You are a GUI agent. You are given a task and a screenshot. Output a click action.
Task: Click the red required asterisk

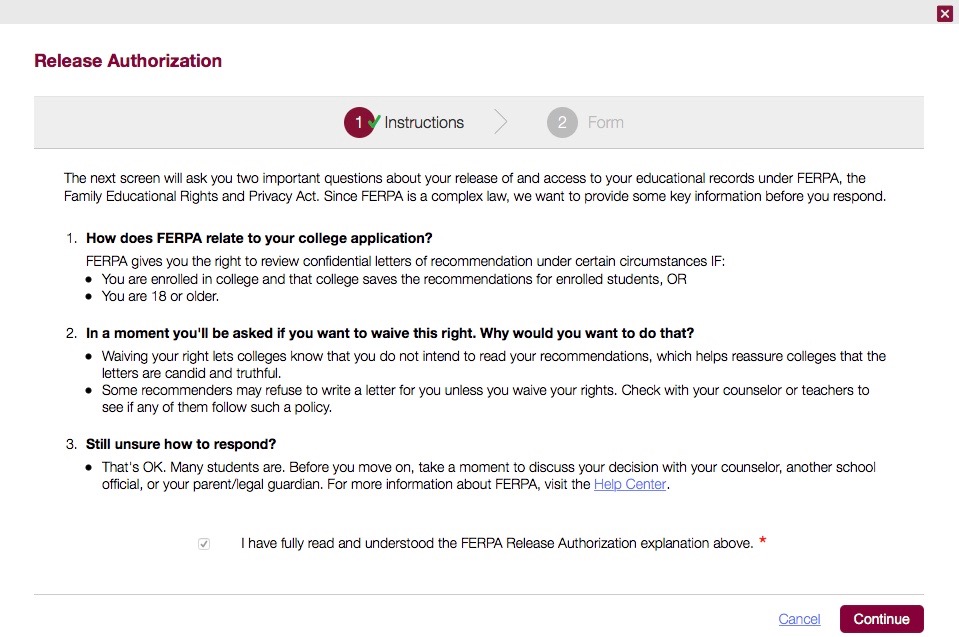762,540
